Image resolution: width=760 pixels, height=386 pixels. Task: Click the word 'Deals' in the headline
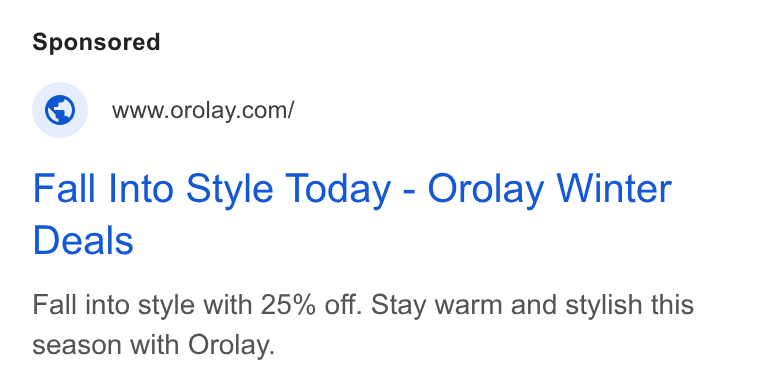(83, 241)
